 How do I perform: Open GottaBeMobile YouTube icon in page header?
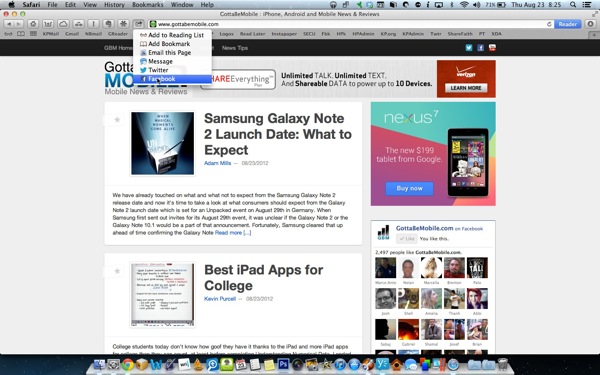[x=492, y=48]
